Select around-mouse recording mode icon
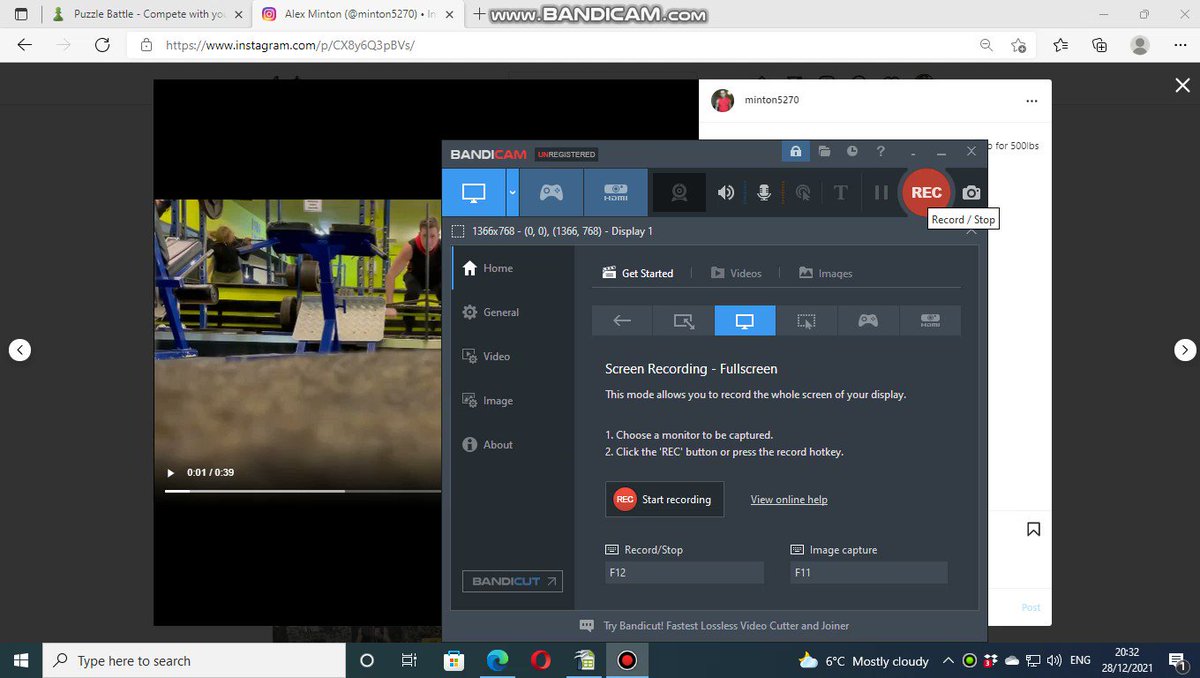This screenshot has height=678, width=1200. point(807,320)
